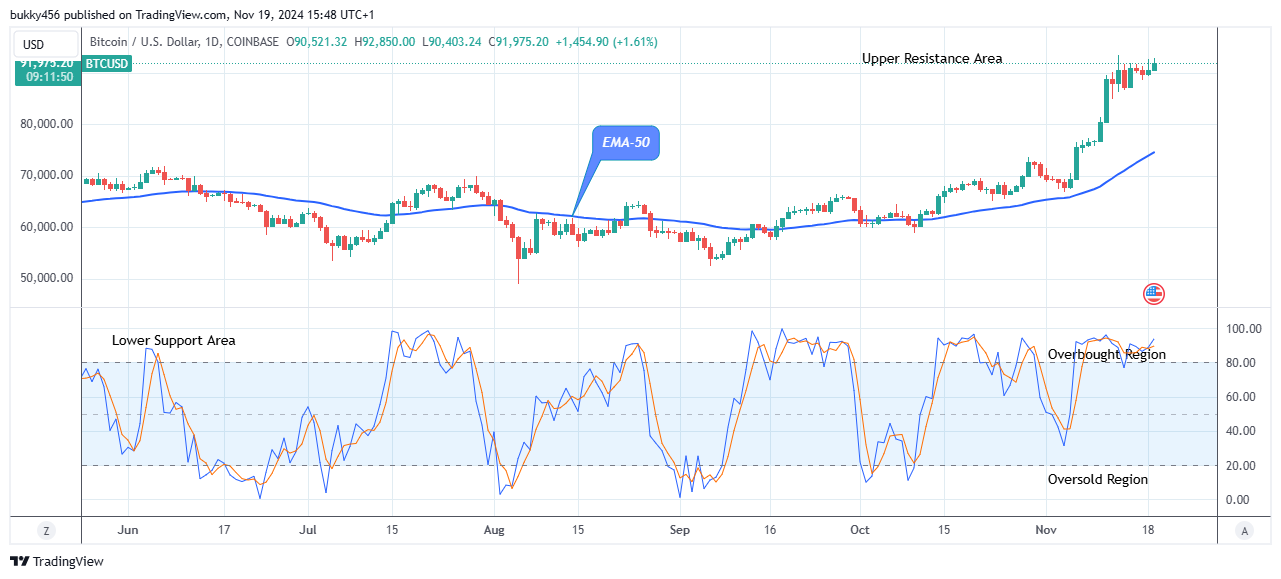Click the 'Oversold Region' label
This screenshot has height=579, width=1281.
(1098, 480)
